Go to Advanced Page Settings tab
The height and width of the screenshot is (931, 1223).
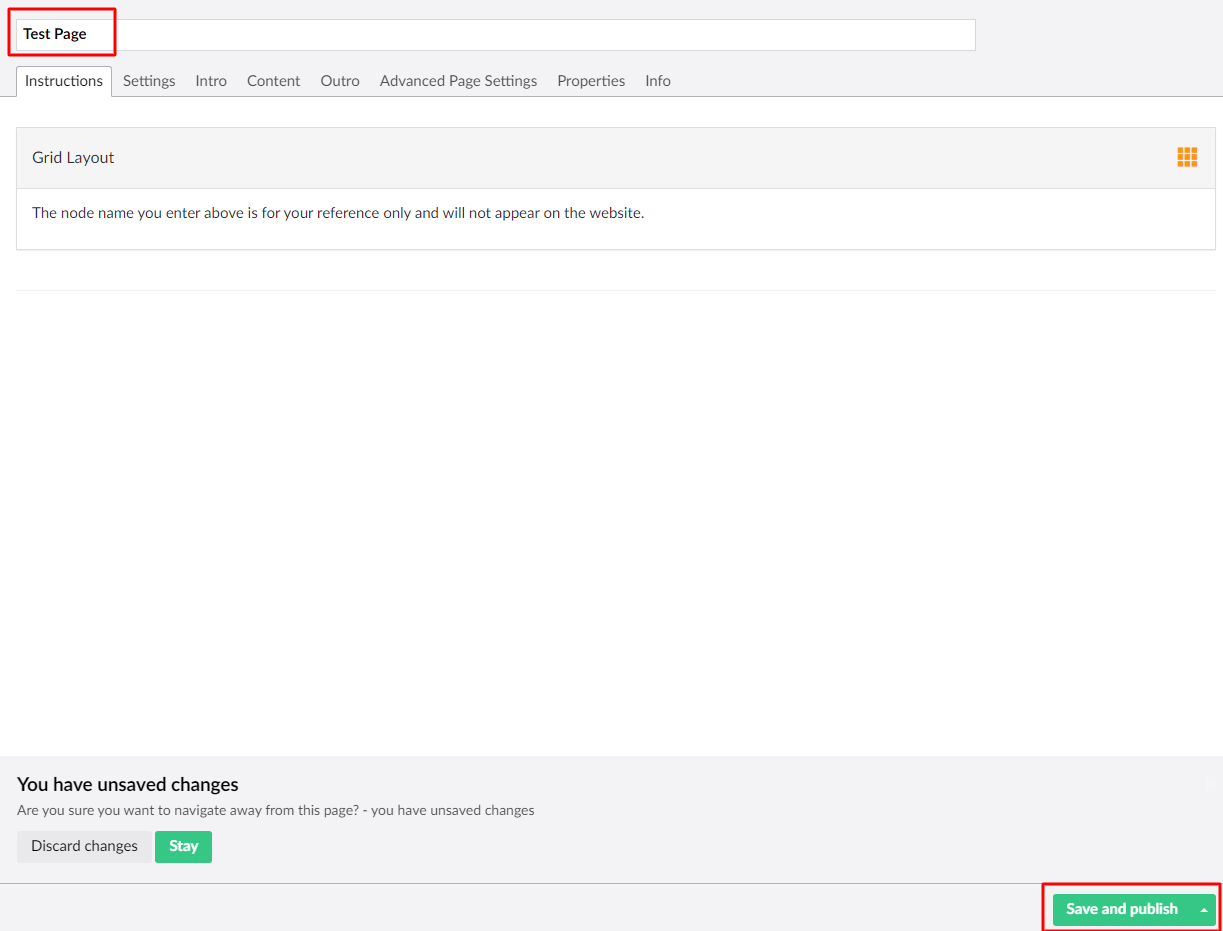tap(458, 81)
